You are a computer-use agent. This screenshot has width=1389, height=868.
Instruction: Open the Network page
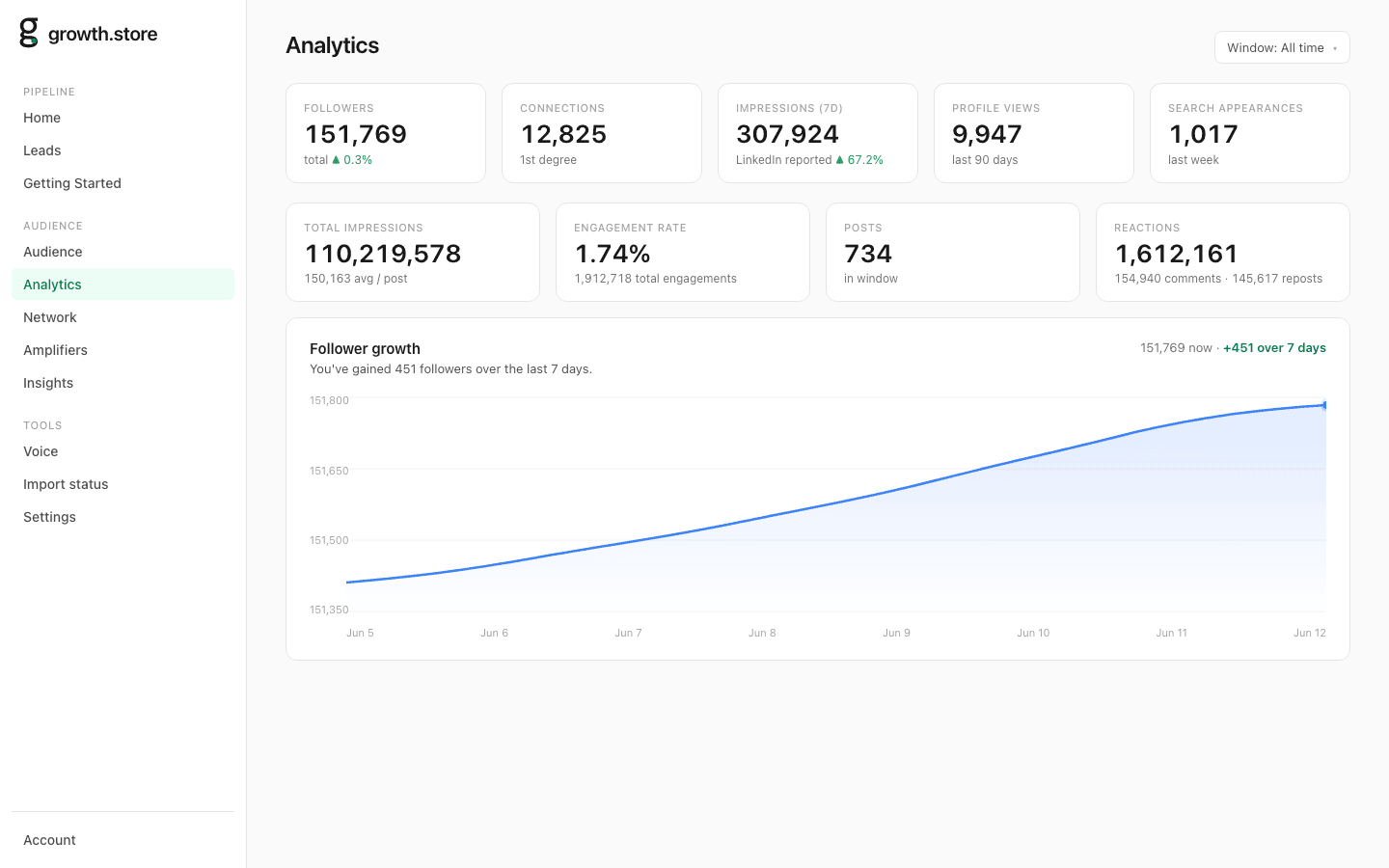123,317
